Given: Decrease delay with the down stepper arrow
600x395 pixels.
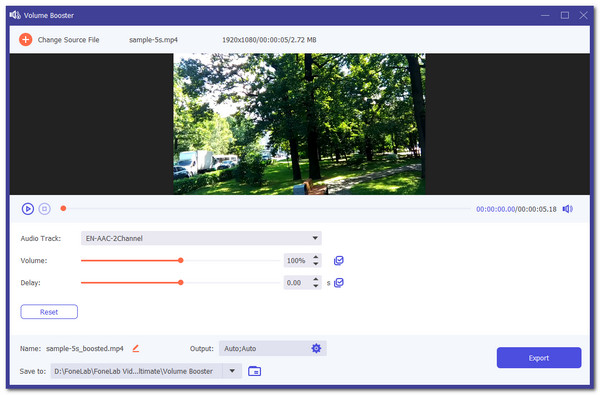Looking at the screenshot, I should tap(316, 286).
